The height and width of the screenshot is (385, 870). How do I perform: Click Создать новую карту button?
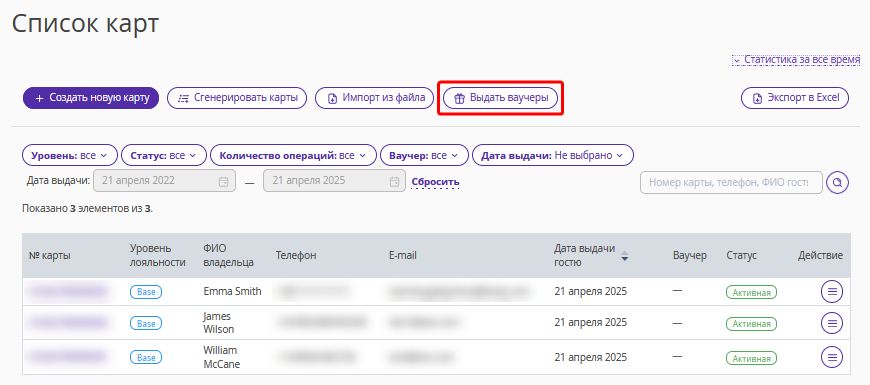click(91, 98)
